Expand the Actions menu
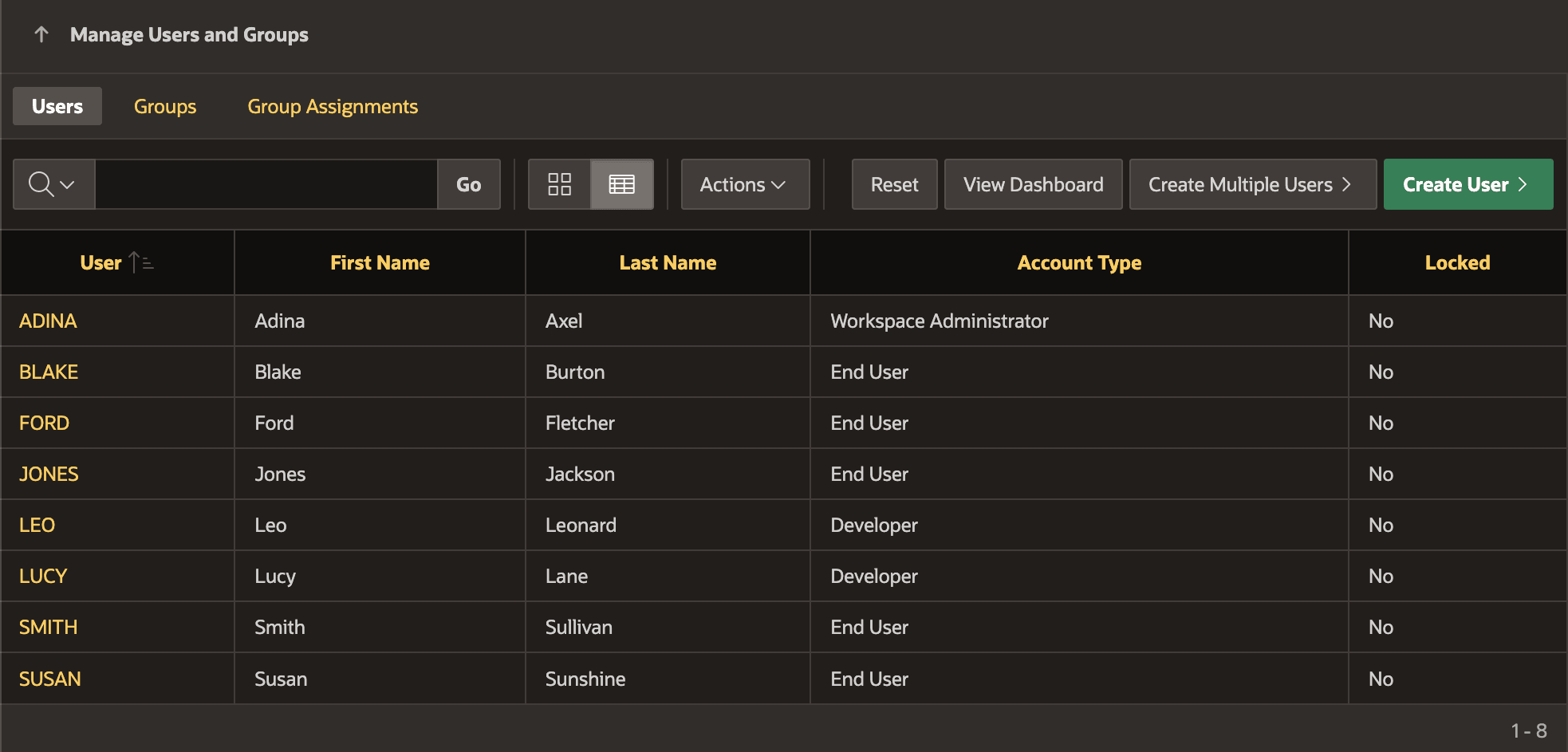 [x=745, y=184]
